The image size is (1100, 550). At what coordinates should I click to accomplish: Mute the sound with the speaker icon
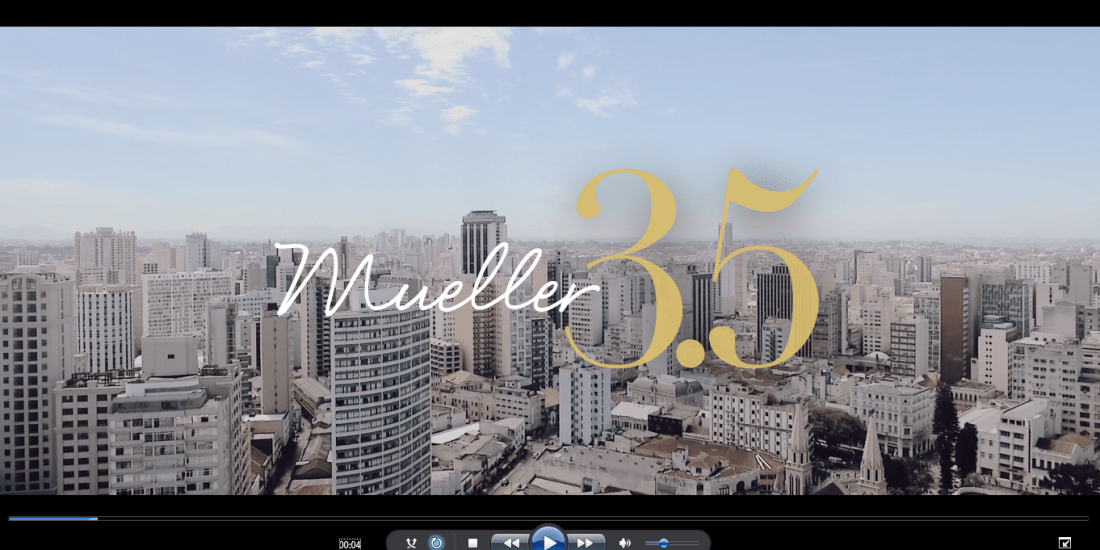point(624,543)
